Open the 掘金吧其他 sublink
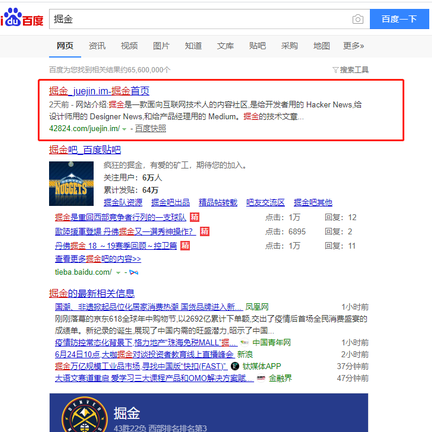432x432 pixels. pos(313,202)
